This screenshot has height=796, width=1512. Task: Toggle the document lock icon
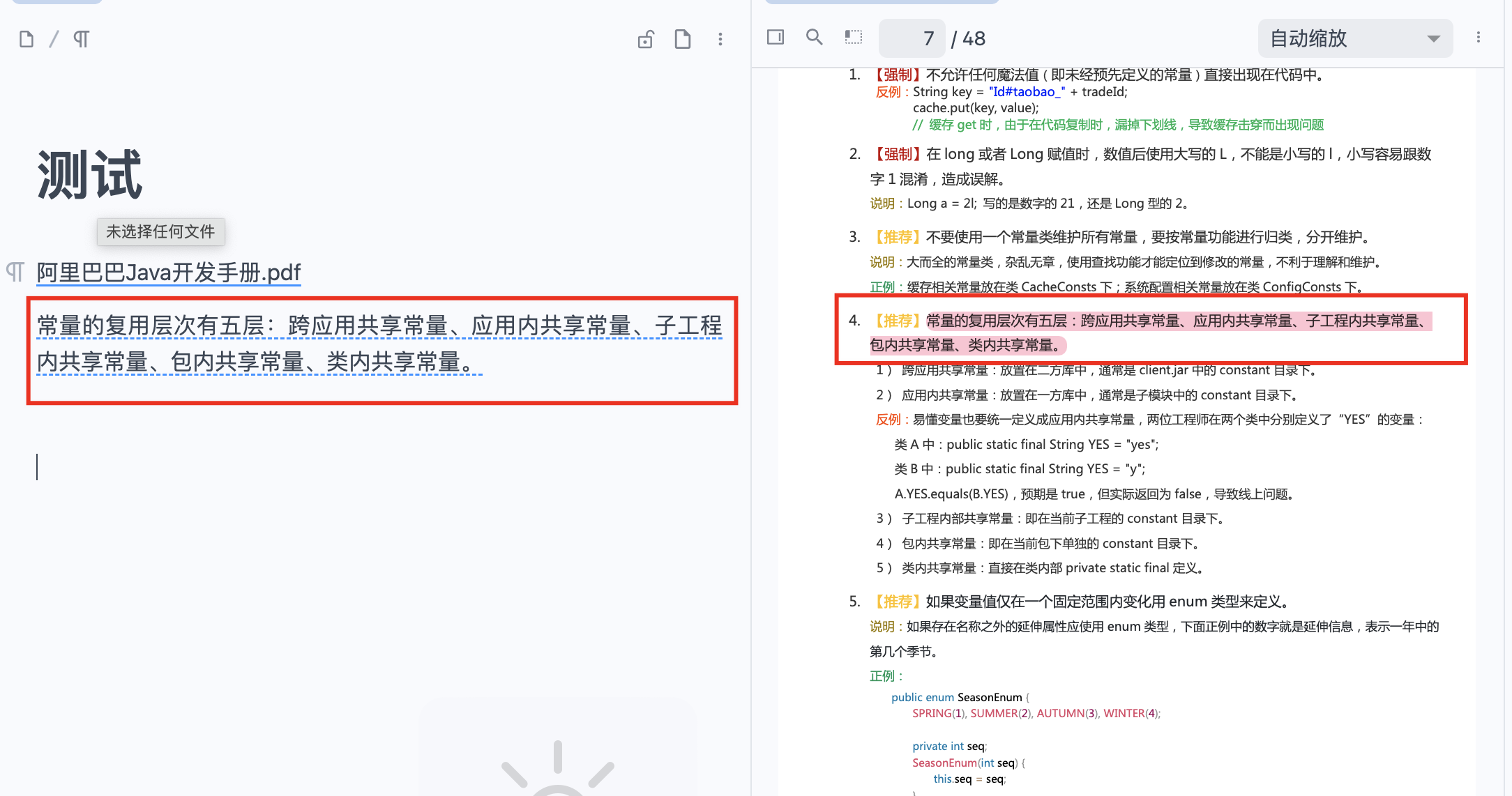point(646,39)
